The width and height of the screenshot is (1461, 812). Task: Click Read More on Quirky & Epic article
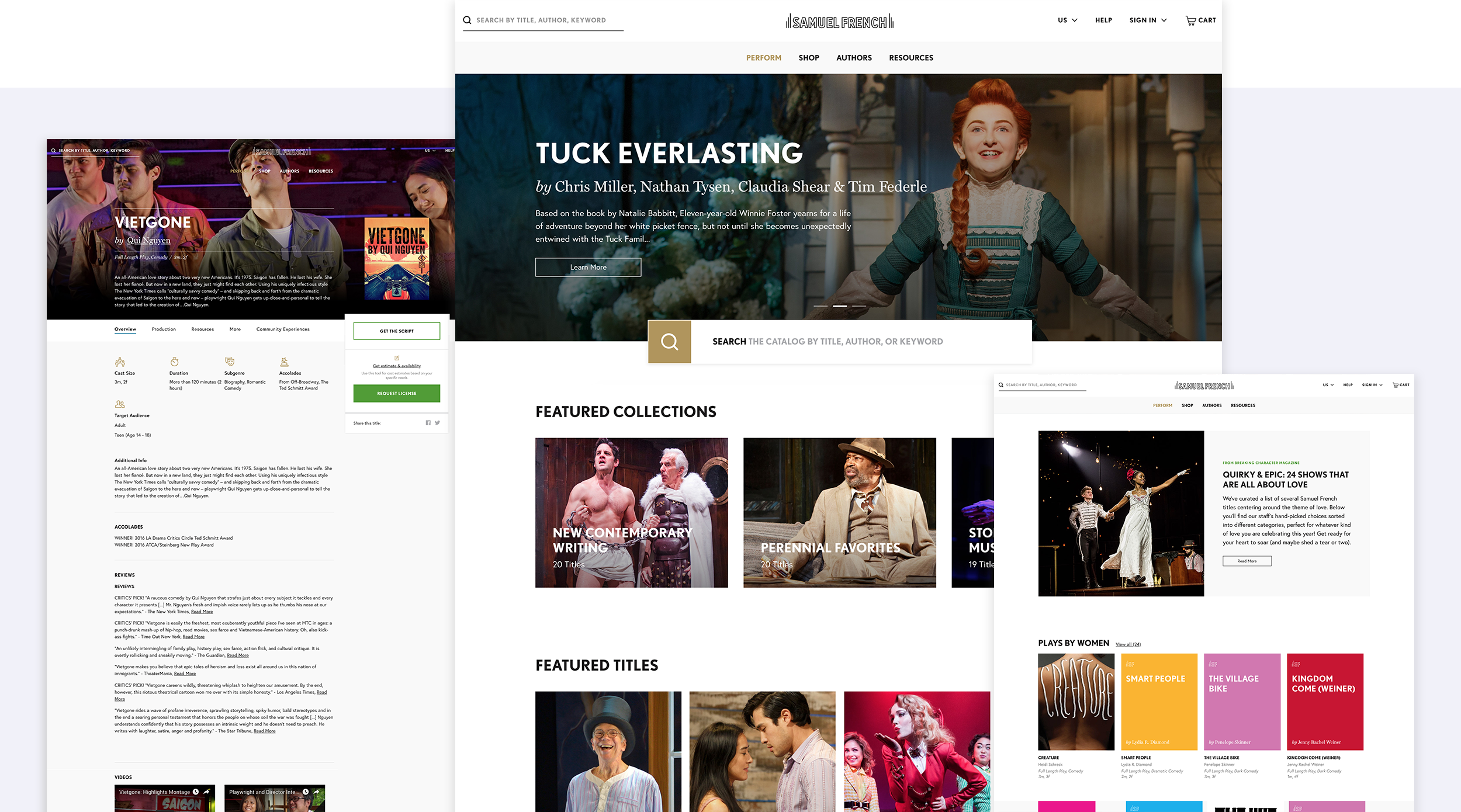tap(1247, 561)
